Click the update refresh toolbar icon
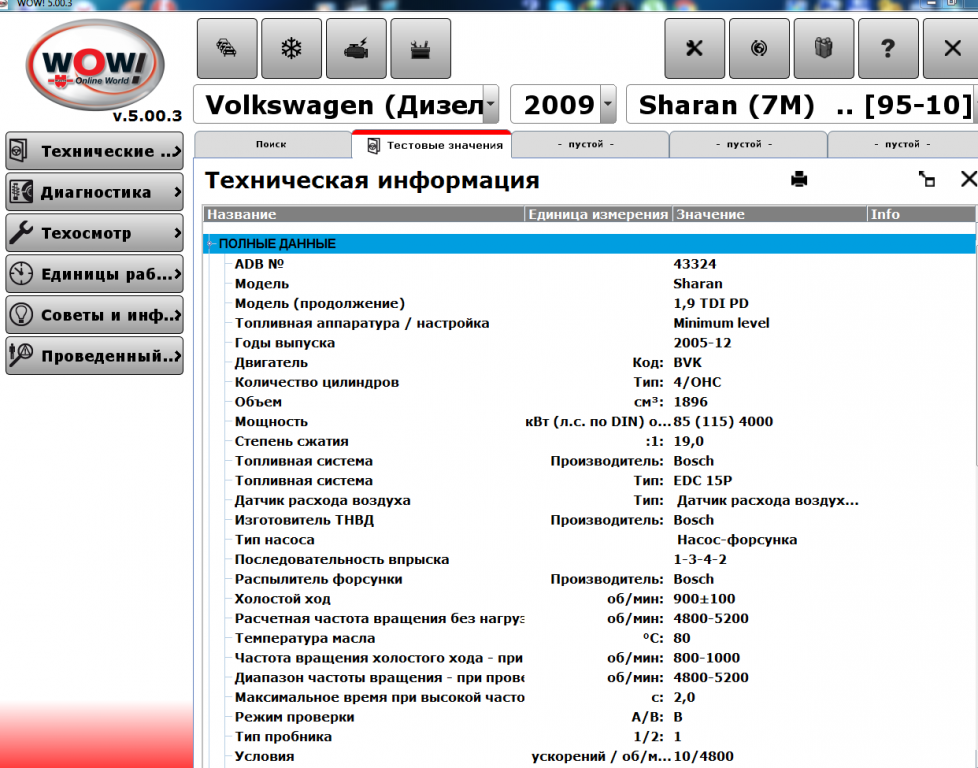This screenshot has width=978, height=768. tap(759, 49)
